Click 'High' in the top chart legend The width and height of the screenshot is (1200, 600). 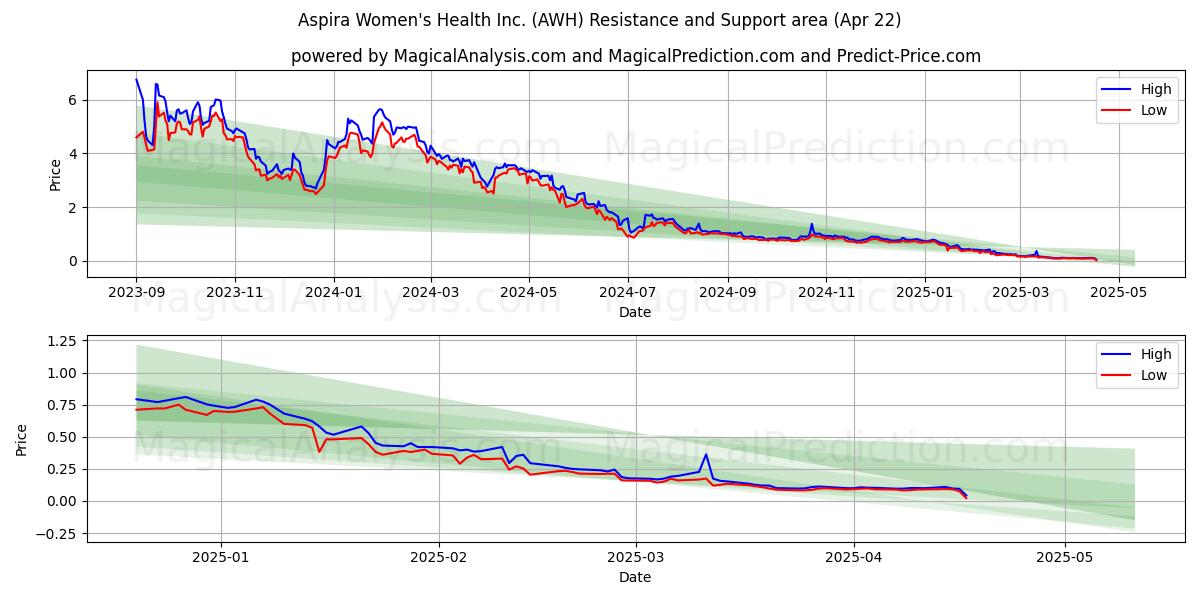tap(1156, 89)
